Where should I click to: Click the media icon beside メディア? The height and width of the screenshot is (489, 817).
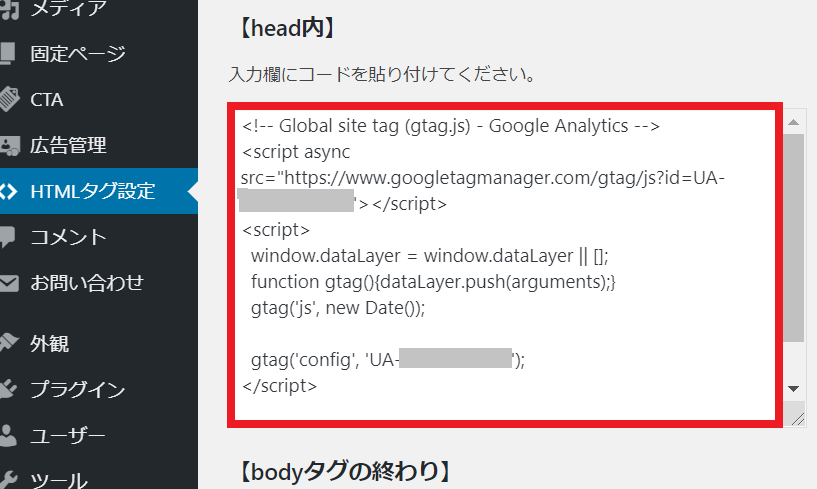click(9, 9)
